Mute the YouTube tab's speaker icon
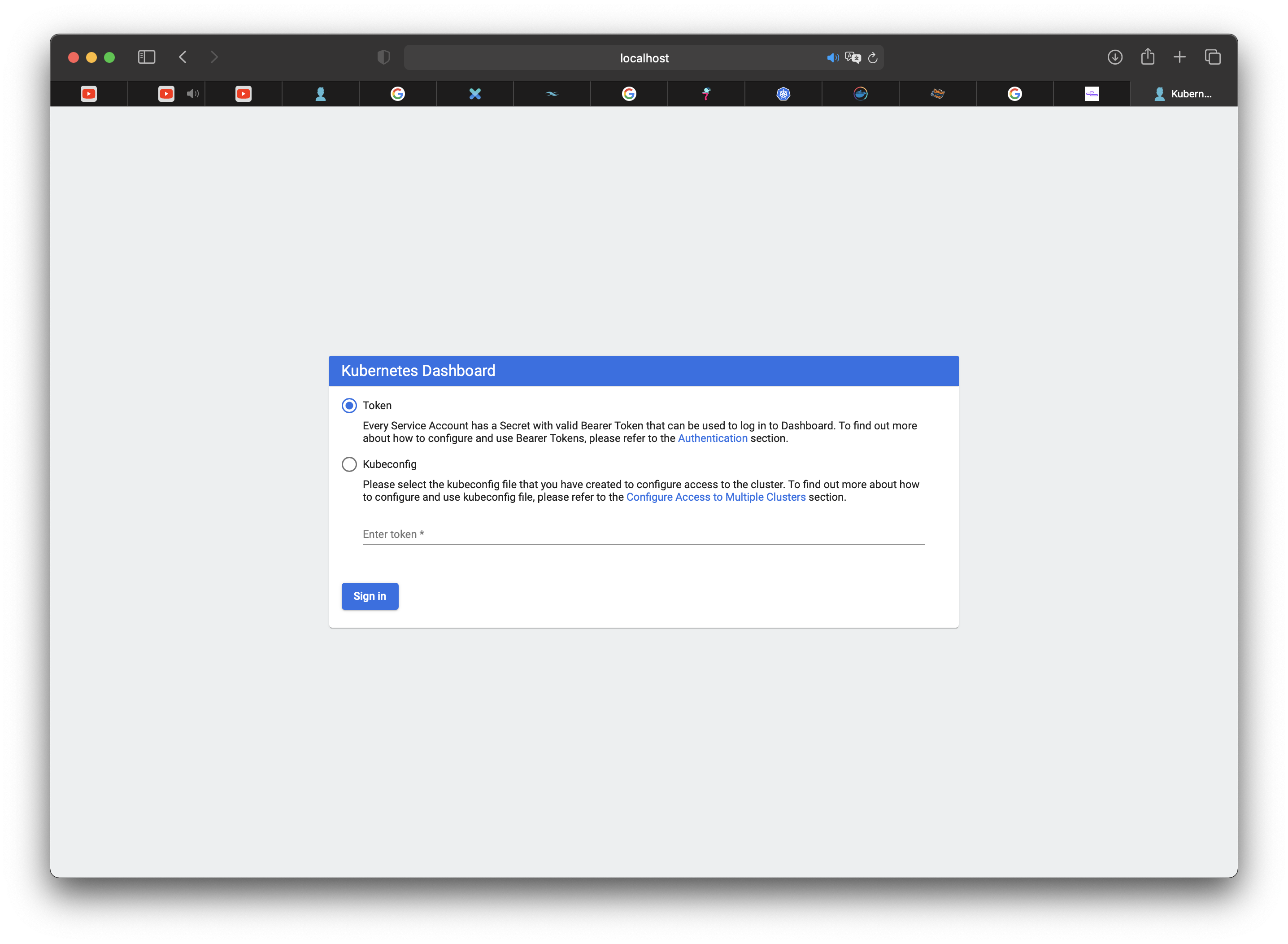The width and height of the screenshot is (1288, 944). tap(192, 94)
